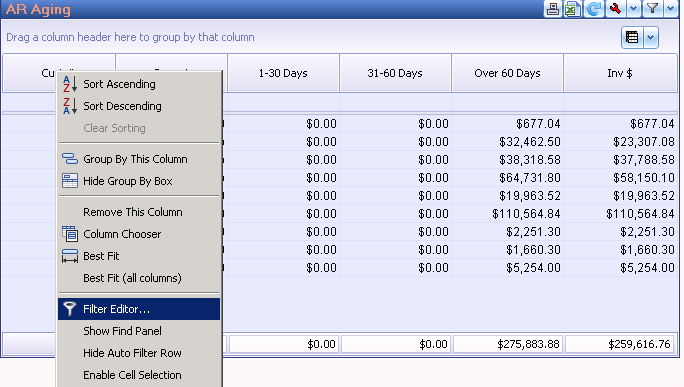Export the grid with the Excel icon

coord(572,9)
